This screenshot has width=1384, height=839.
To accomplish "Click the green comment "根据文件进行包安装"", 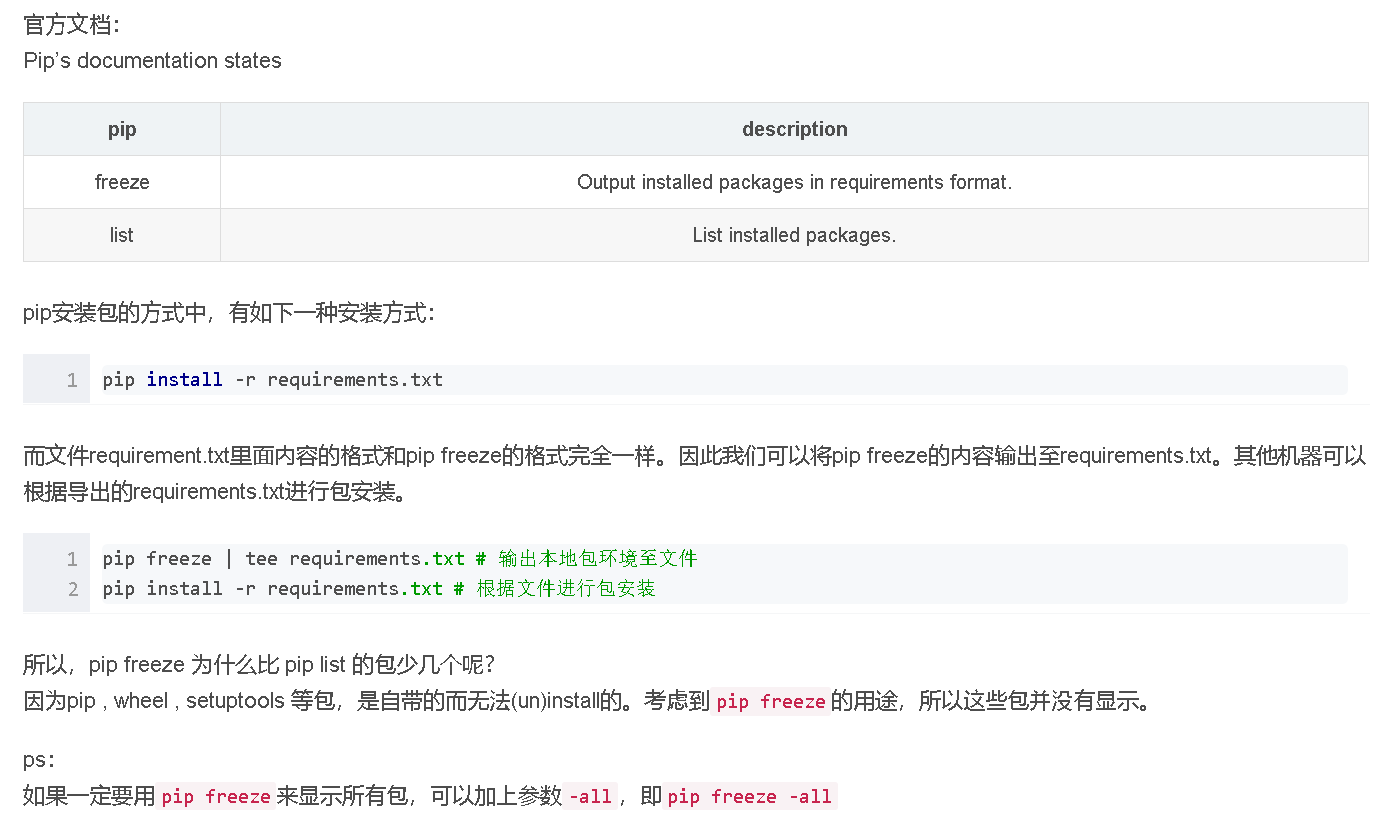I will click(567, 588).
